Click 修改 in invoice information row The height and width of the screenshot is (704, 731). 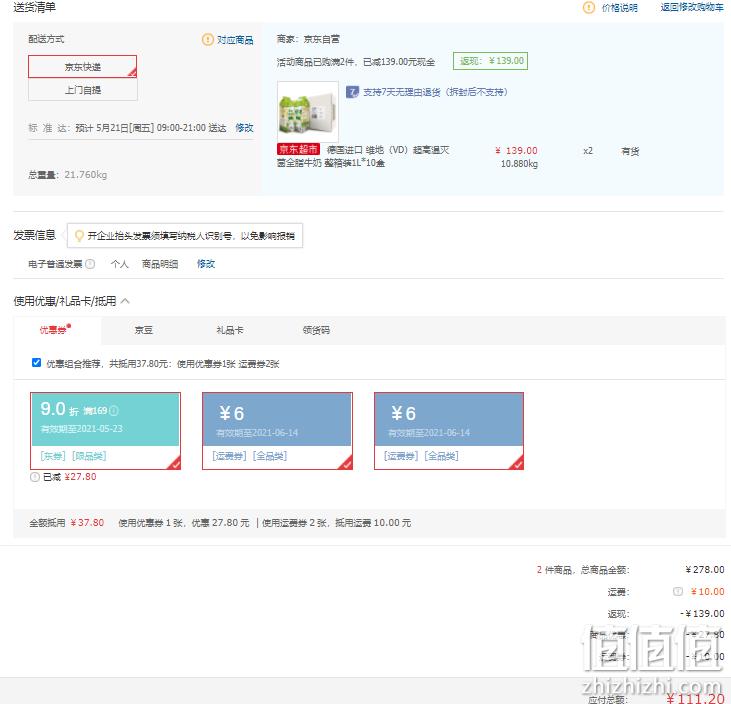click(x=206, y=264)
